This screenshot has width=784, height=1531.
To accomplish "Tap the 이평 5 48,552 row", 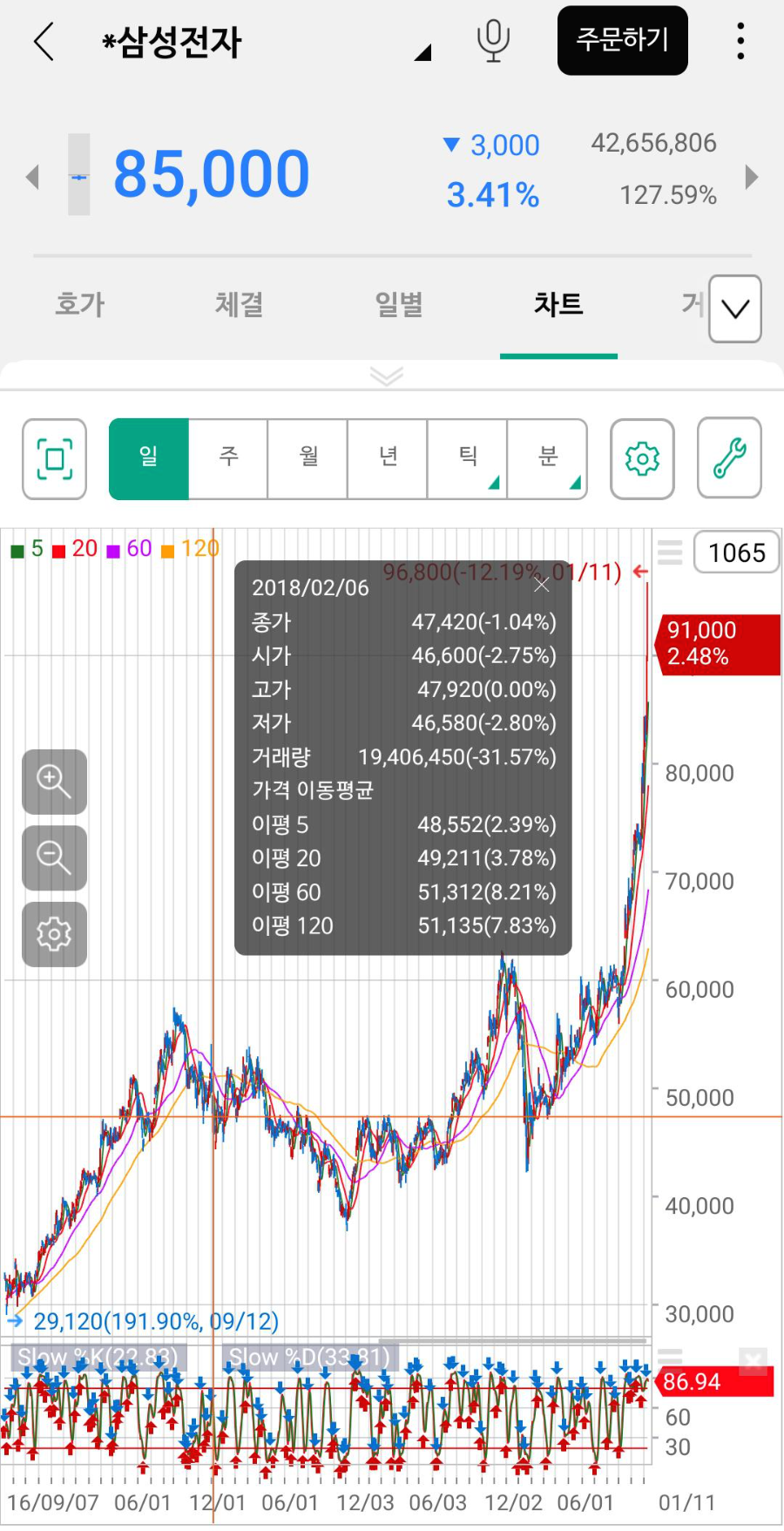I will pyautogui.click(x=403, y=824).
